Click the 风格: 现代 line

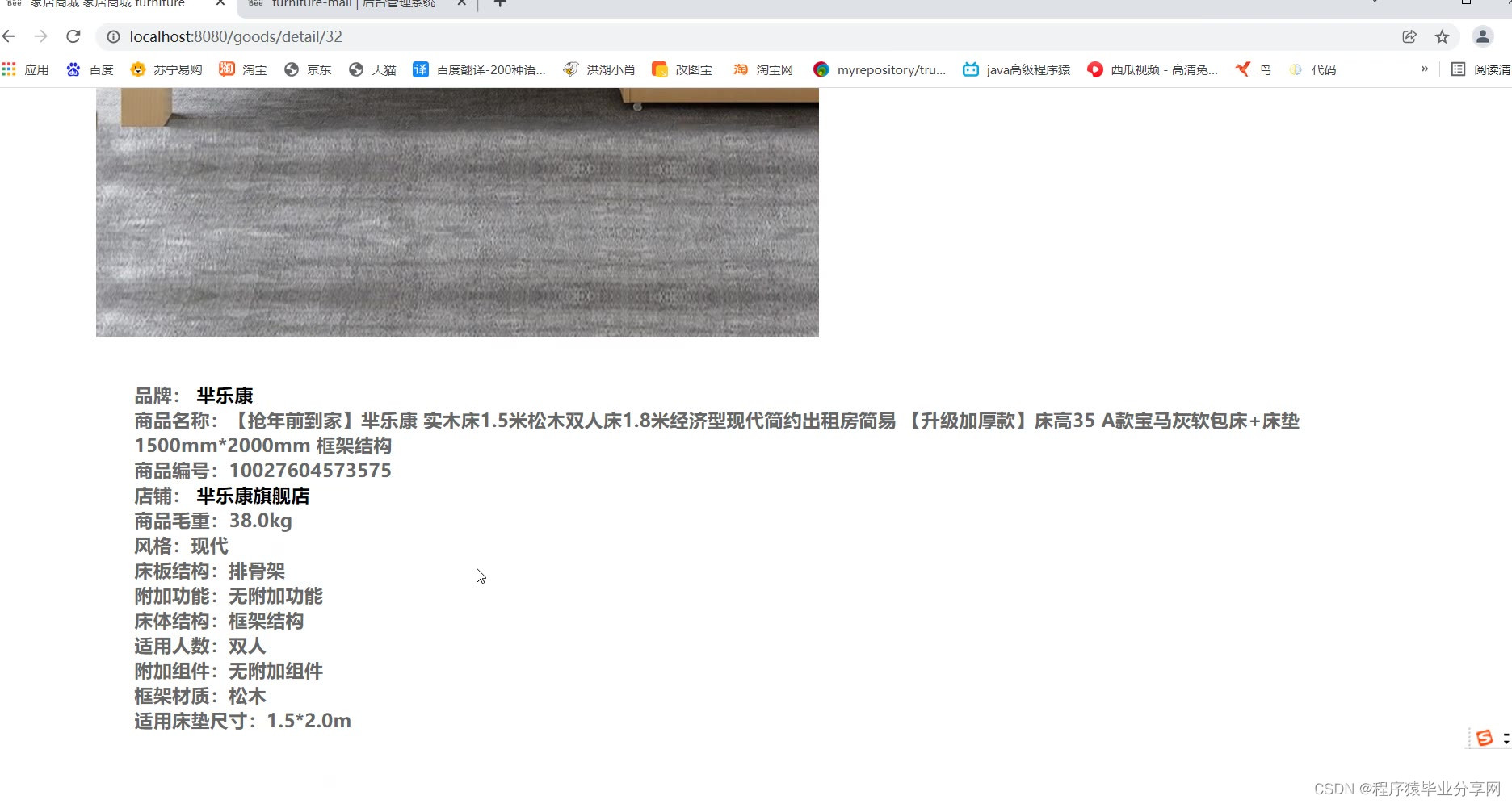pyautogui.click(x=181, y=546)
